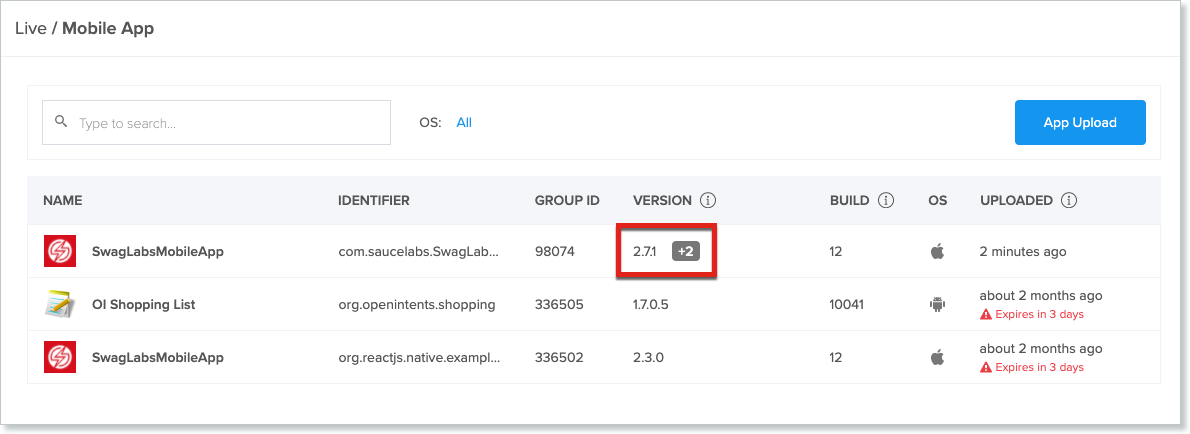Click the NAME column header
Viewport: 1190px width, 434px height.
62,200
